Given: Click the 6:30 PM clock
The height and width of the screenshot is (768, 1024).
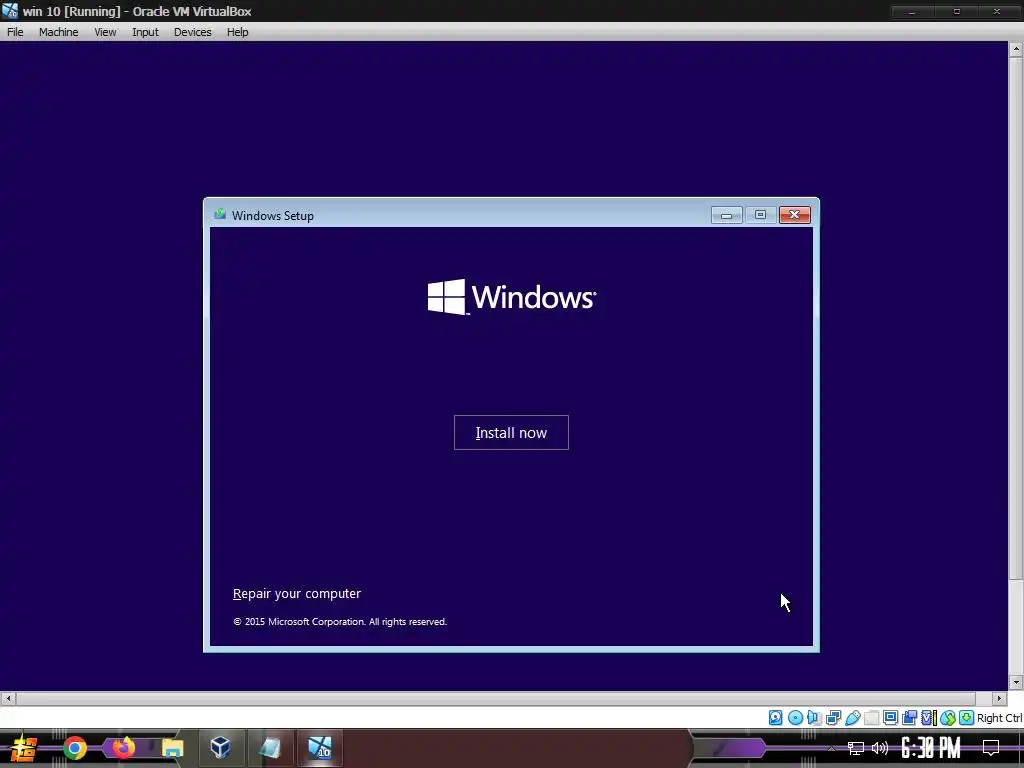Looking at the screenshot, I should [x=931, y=748].
